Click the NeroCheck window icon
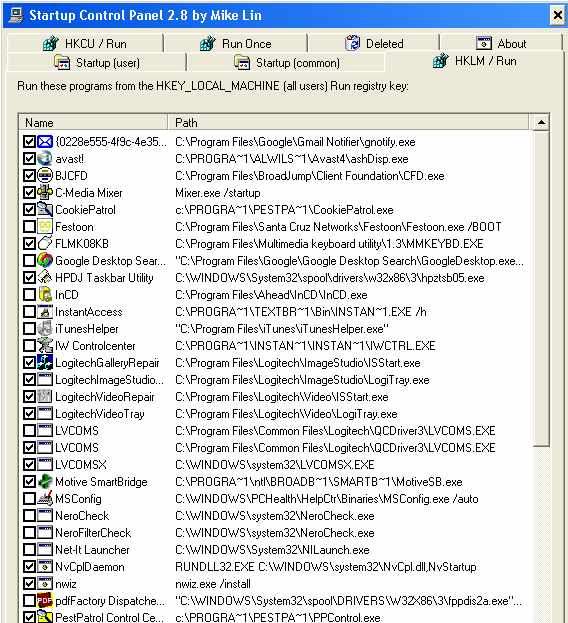This screenshot has height=623, width=568. coord(45,516)
